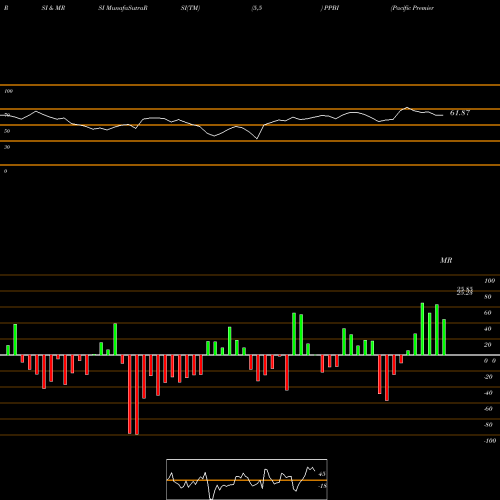Screen dimensions: 500x500
Task: Click the final green bar of the MR histogram
Action: tap(444, 337)
